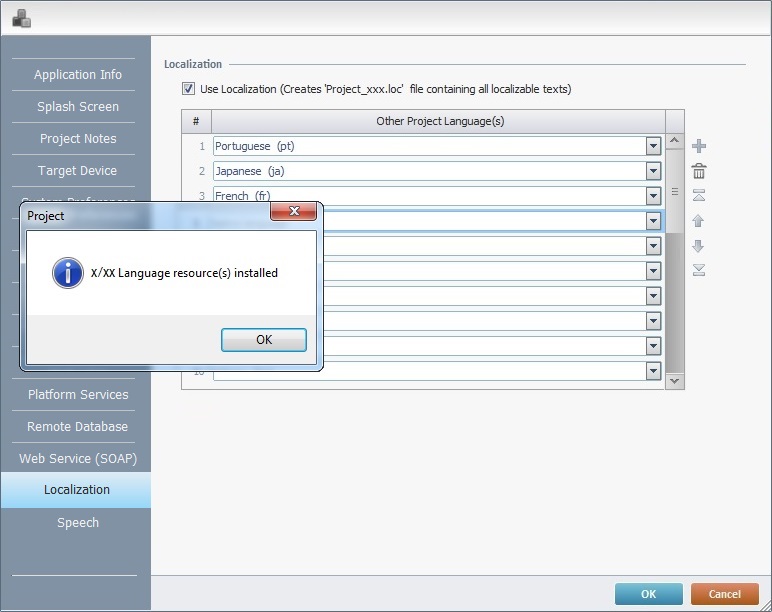Viewport: 772px width, 612px height.
Task: Click the trash icon to delete the language row
Action: point(699,171)
